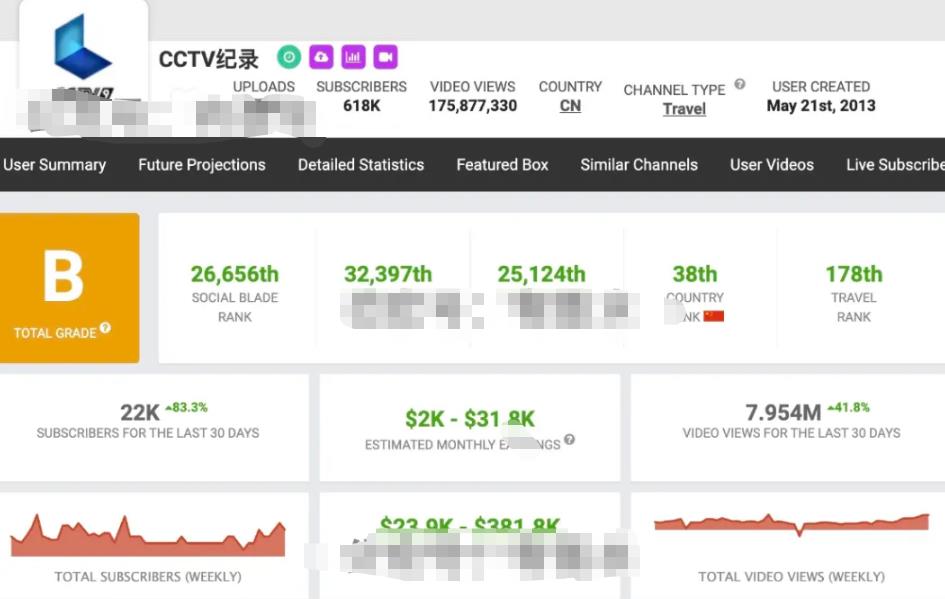
Task: Click the Travel channel type link
Action: point(684,109)
